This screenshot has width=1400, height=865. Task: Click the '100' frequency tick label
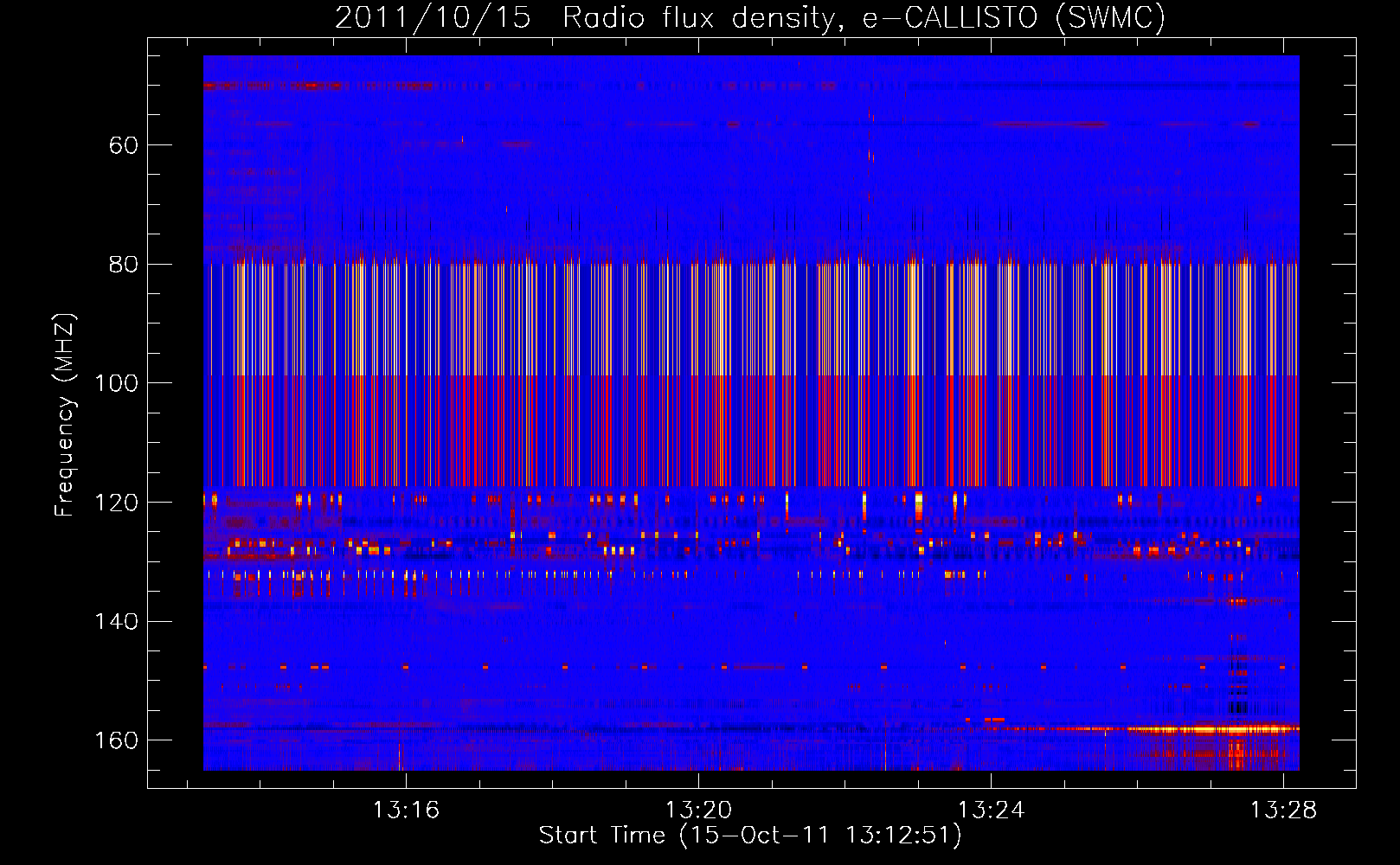pyautogui.click(x=116, y=383)
